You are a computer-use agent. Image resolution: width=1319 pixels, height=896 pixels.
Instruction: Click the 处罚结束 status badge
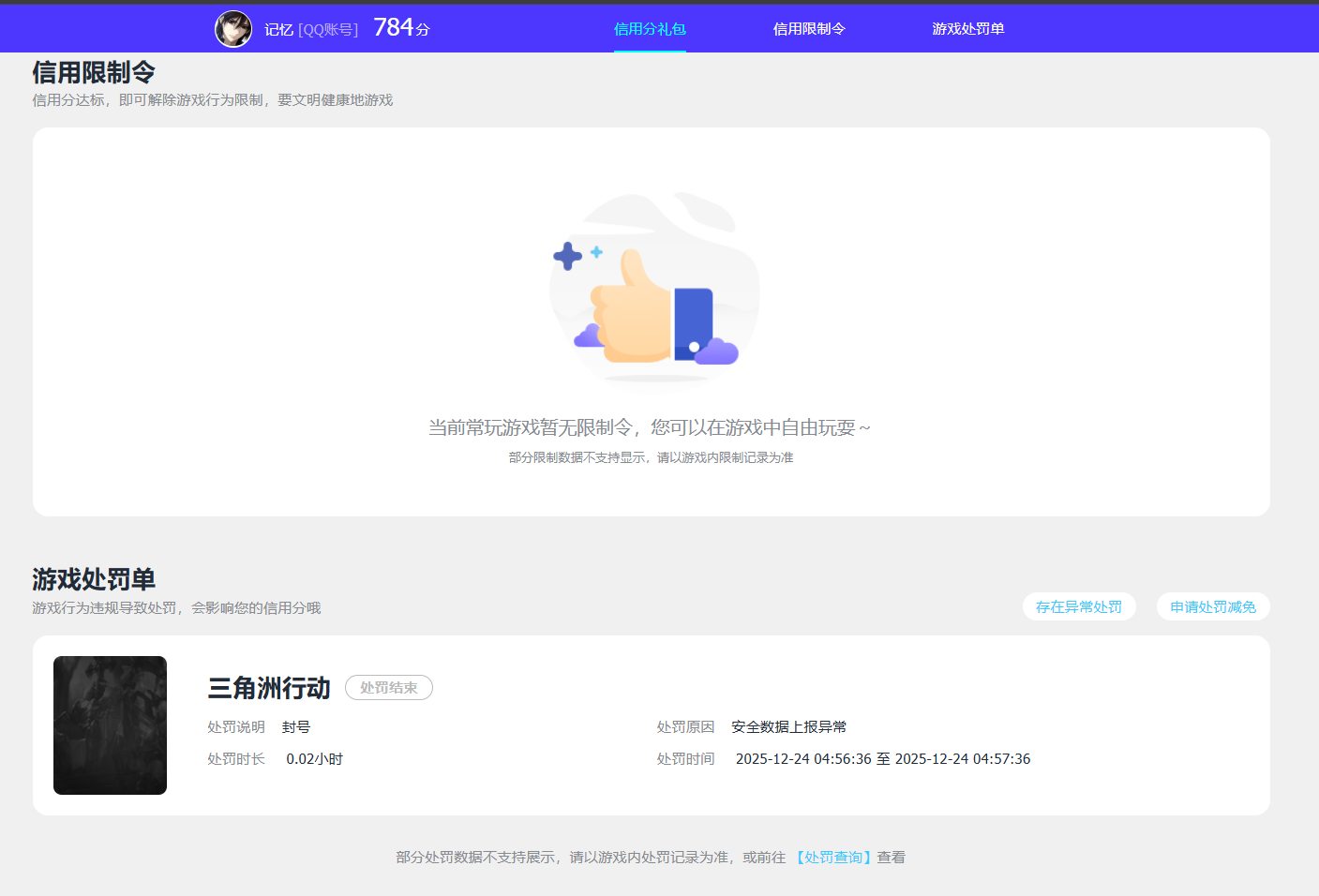pos(389,687)
